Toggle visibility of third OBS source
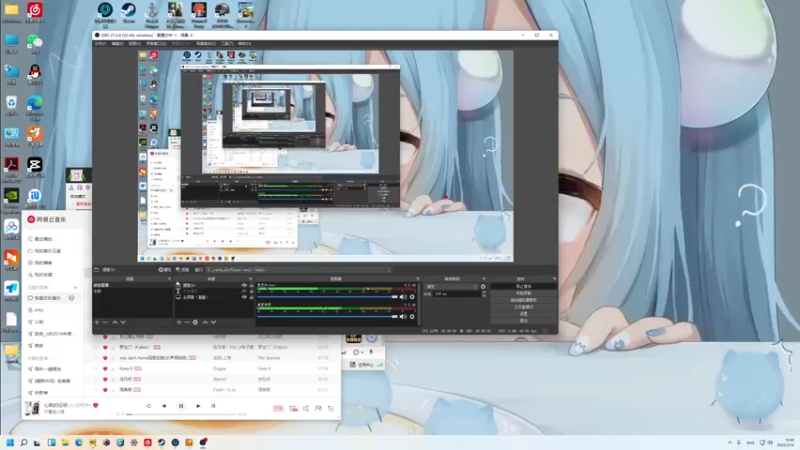The width and height of the screenshot is (800, 450). point(244,297)
